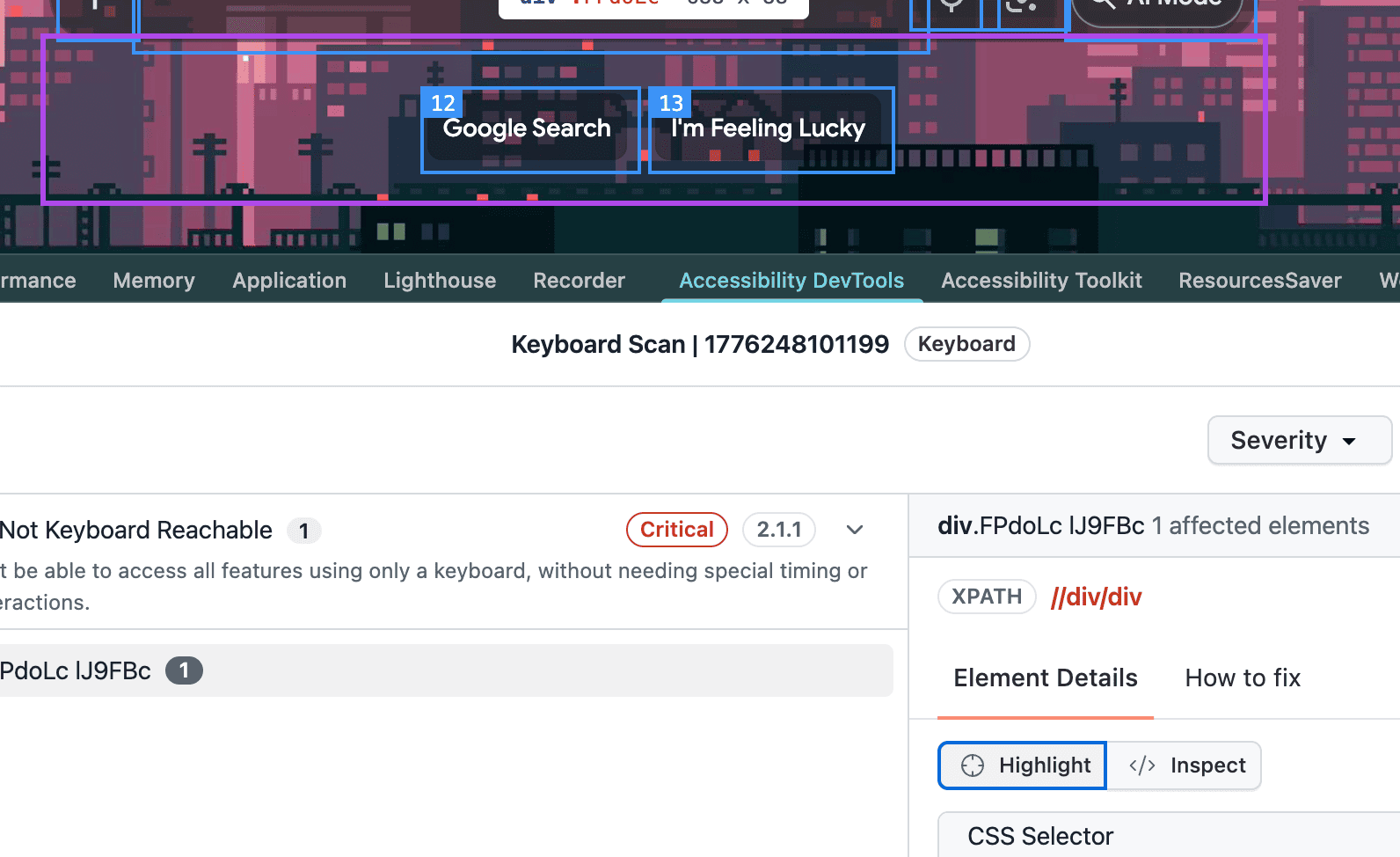Open the Accessibility Toolkit tab
Image resolution: width=1400 pixels, height=857 pixels.
1041,281
